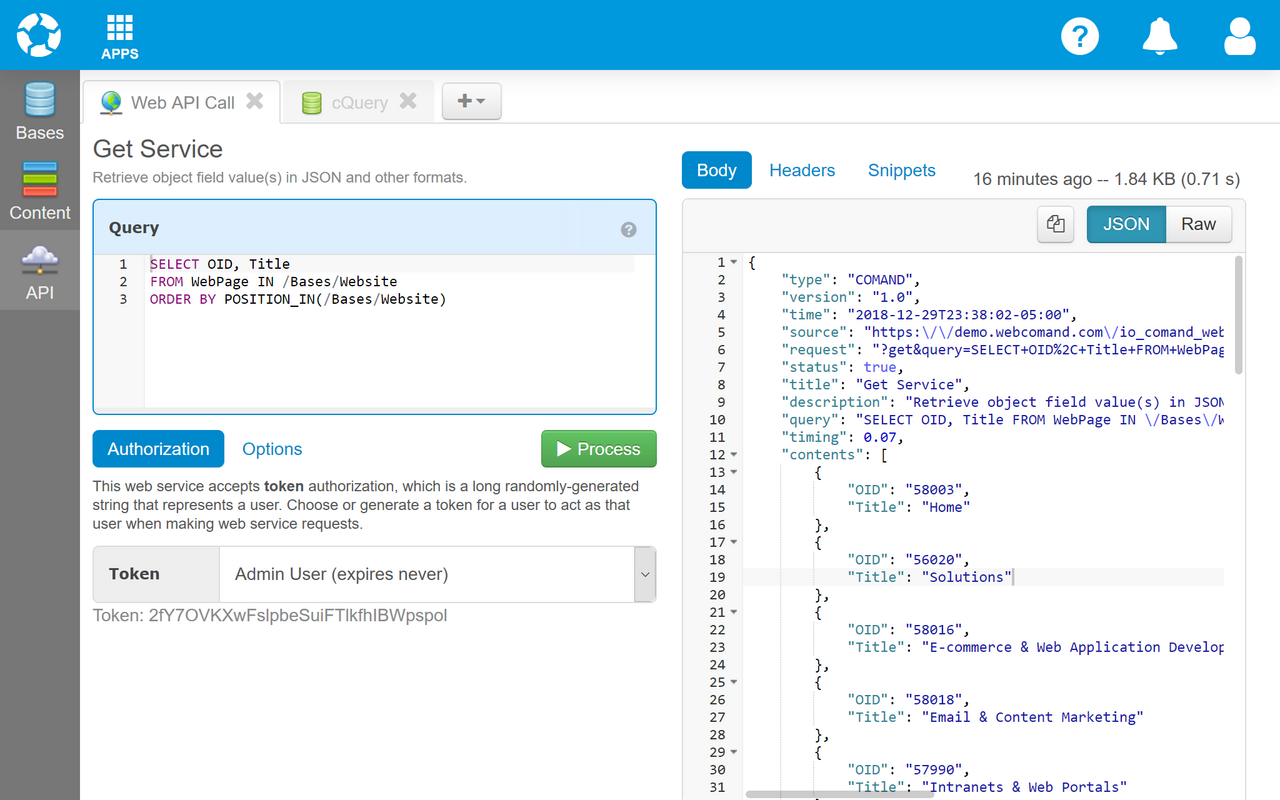This screenshot has height=800, width=1280.
Task: Open the Options link
Action: pyautogui.click(x=272, y=449)
